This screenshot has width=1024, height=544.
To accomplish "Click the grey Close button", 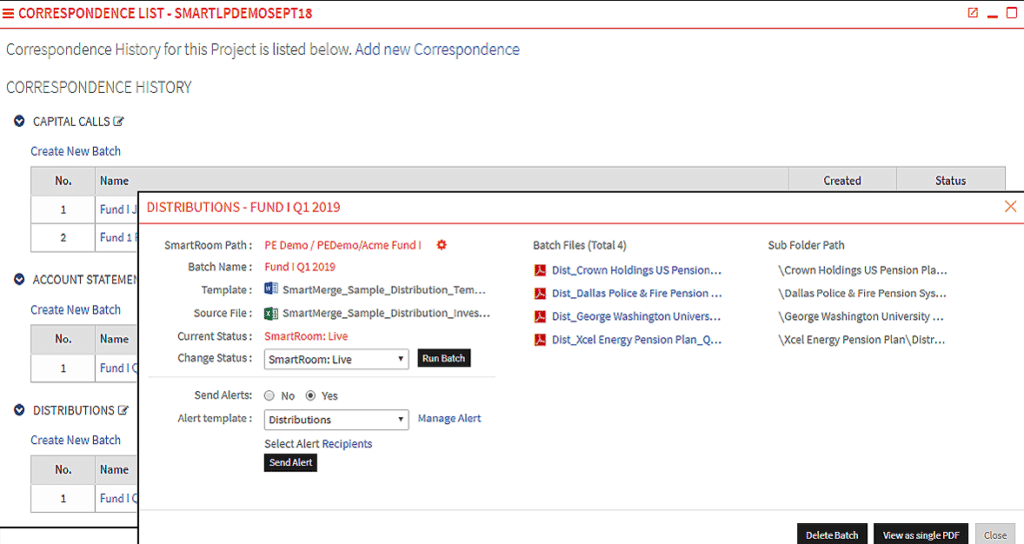I will tap(995, 535).
